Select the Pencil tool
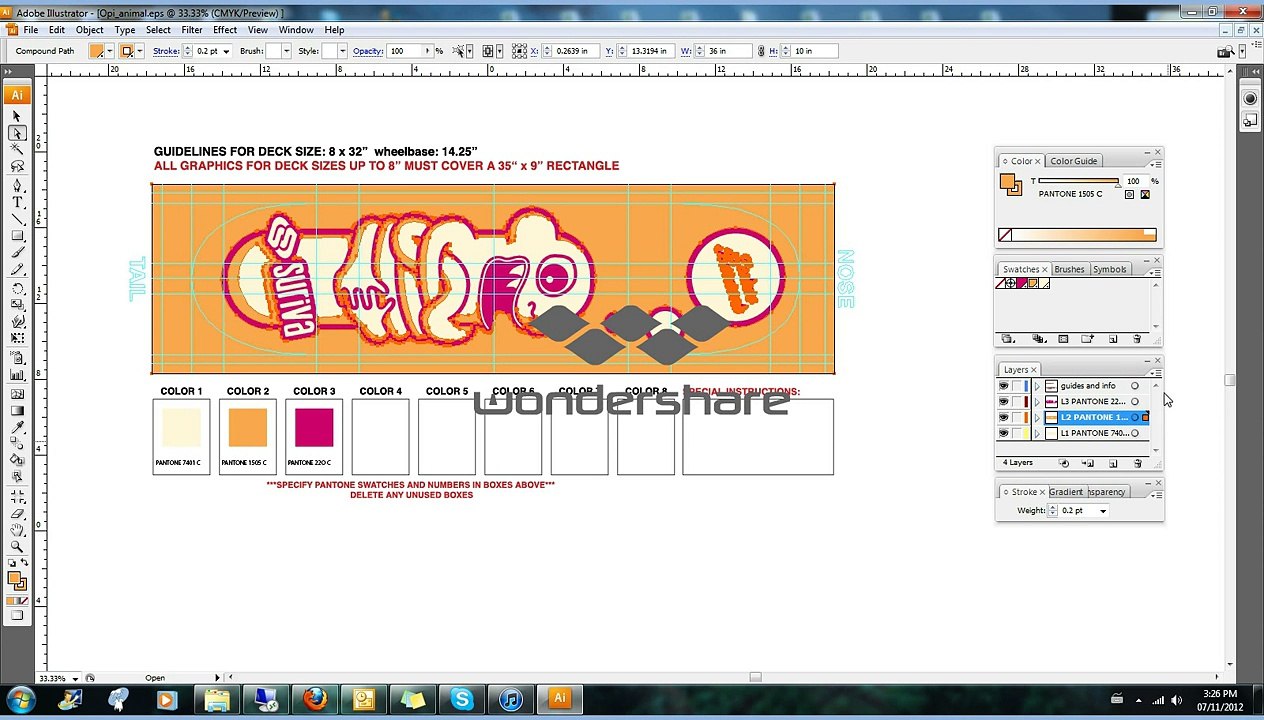Screen dimensions: 1264x720 17,271
